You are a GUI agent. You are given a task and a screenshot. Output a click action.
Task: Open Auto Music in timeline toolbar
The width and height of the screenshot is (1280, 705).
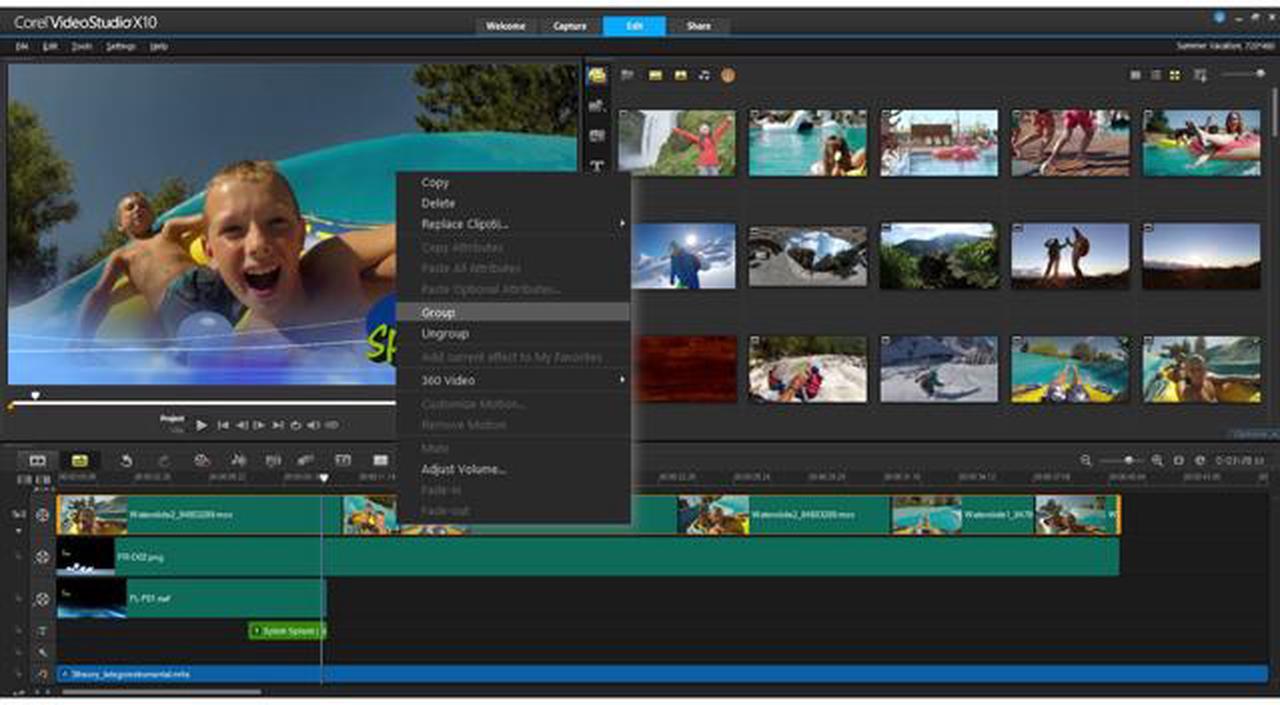tap(272, 460)
